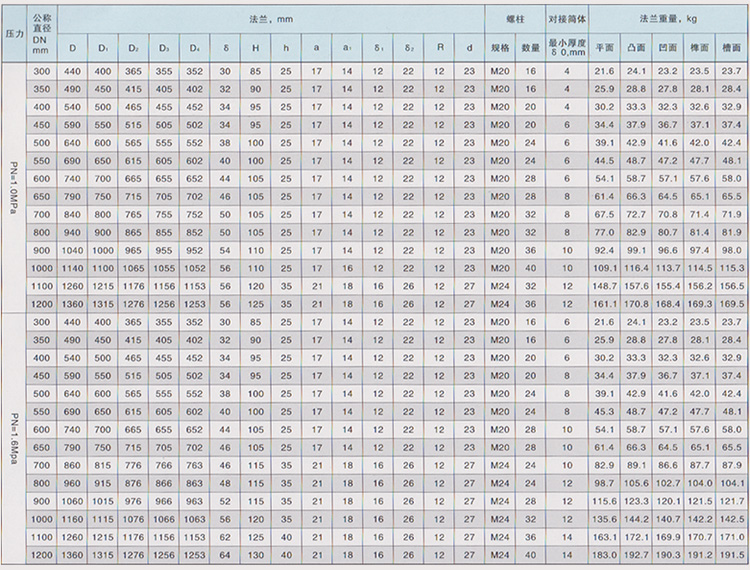The height and width of the screenshot is (570, 750).
Task: Click the 最小厚度 header cell
Action: (566, 47)
